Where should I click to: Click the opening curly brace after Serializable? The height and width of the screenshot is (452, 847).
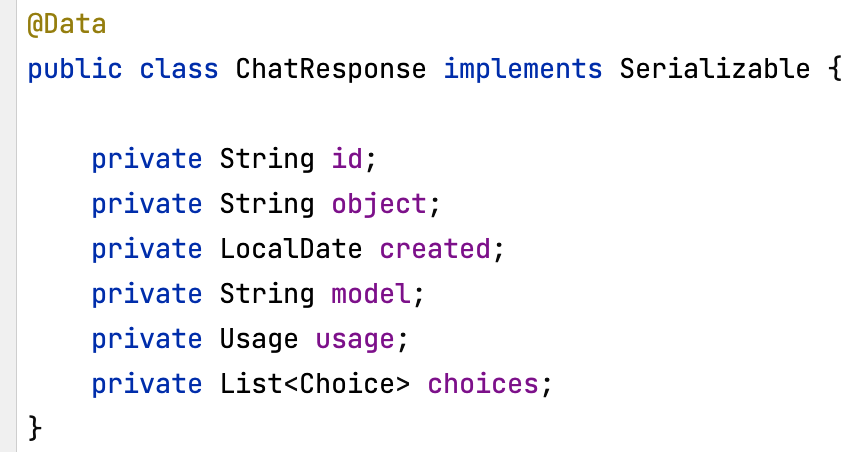[835, 70]
